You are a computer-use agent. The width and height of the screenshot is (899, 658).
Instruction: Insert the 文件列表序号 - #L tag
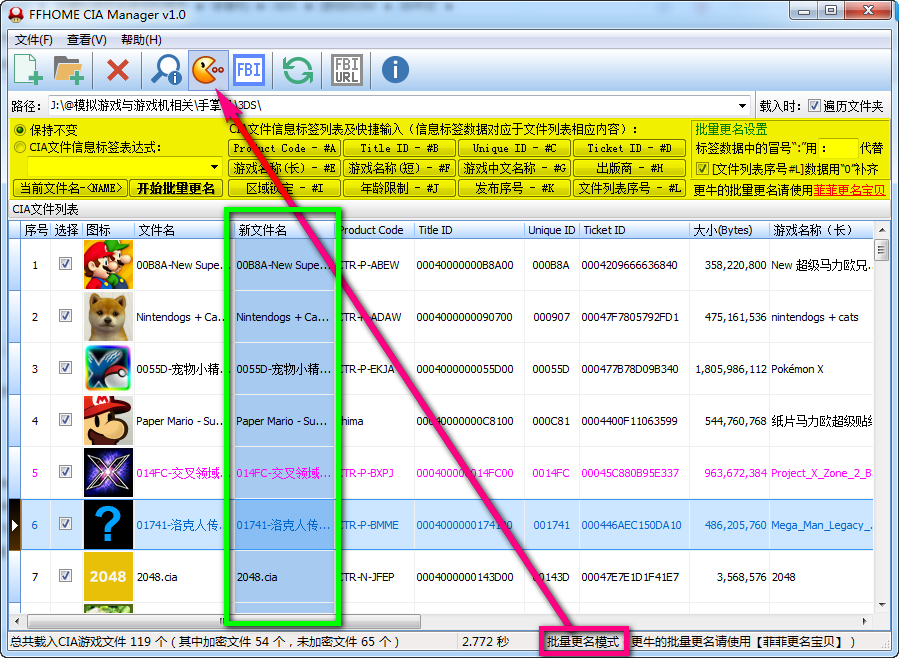pyautogui.click(x=630, y=188)
